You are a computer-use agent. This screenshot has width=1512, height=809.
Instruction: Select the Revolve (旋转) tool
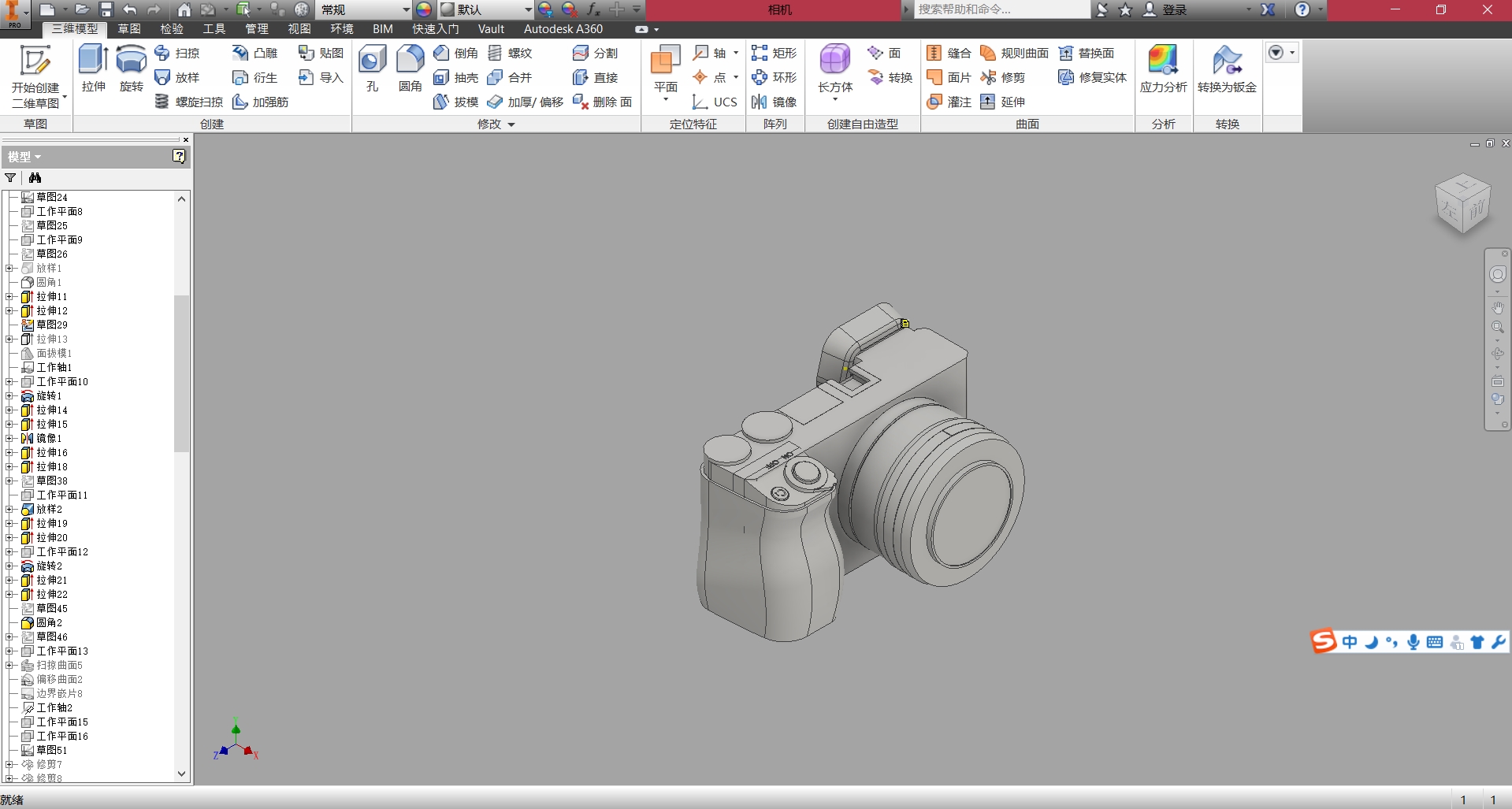tap(131, 69)
